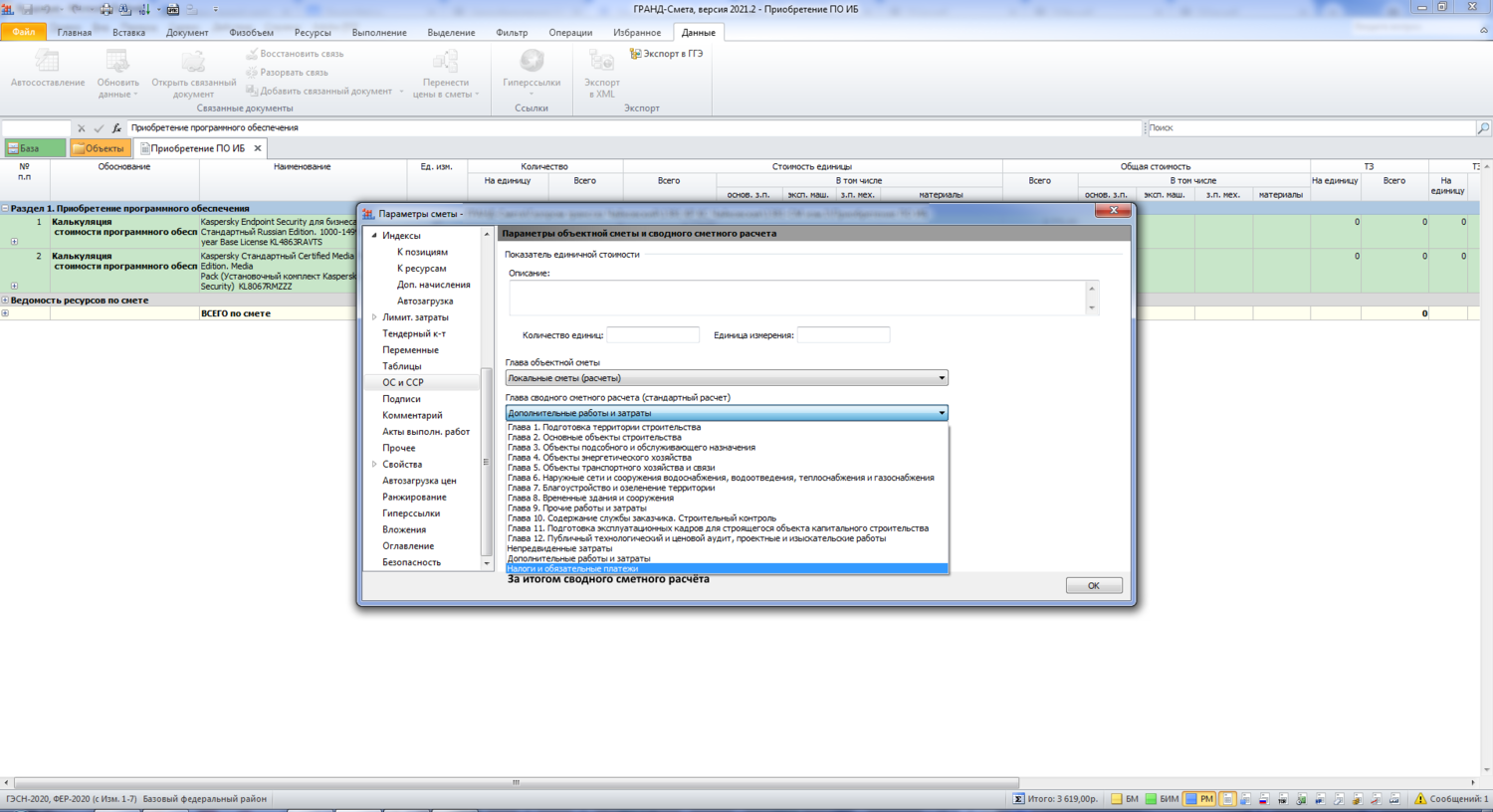1493x812 pixels.
Task: Click the Описание text area
Action: pyautogui.click(x=798, y=299)
